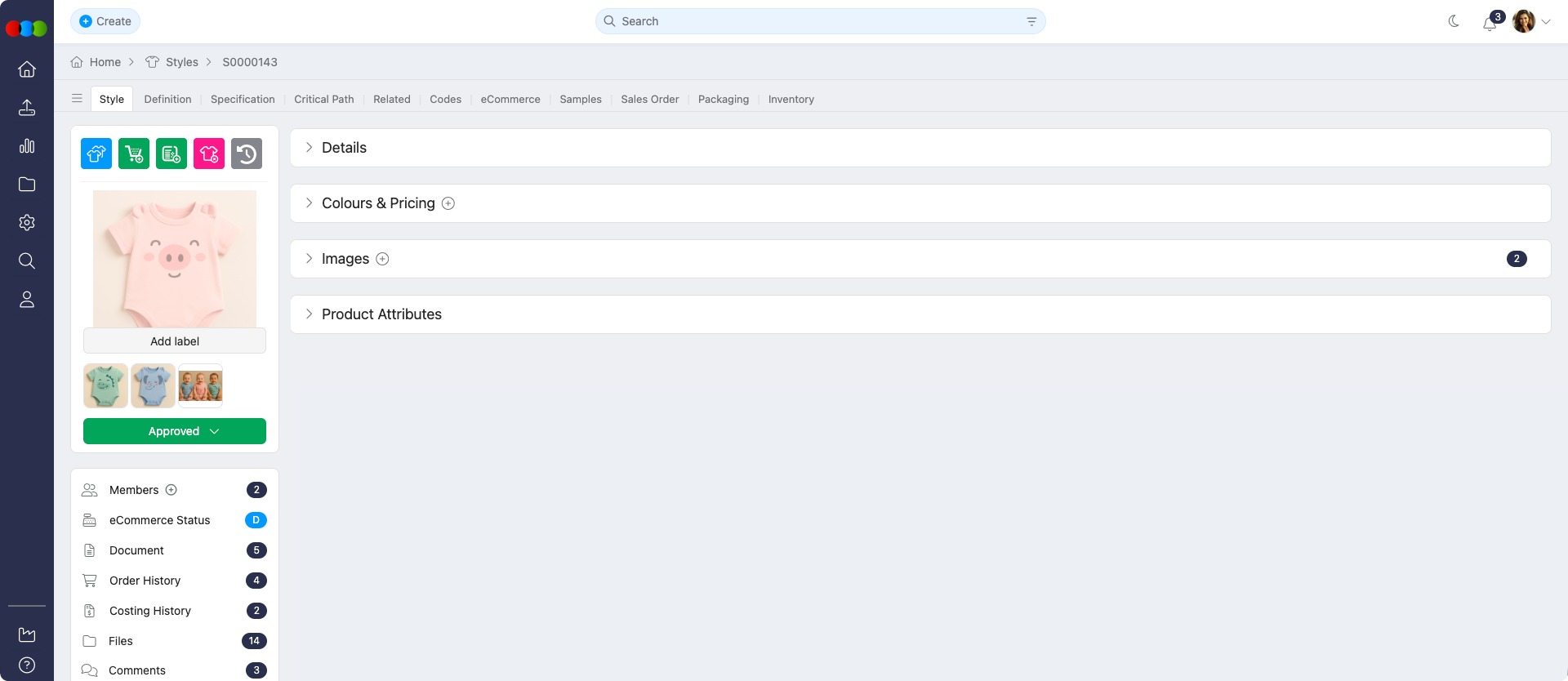Select the babies photo thumbnail
This screenshot has width=1568, height=681.
point(200,385)
